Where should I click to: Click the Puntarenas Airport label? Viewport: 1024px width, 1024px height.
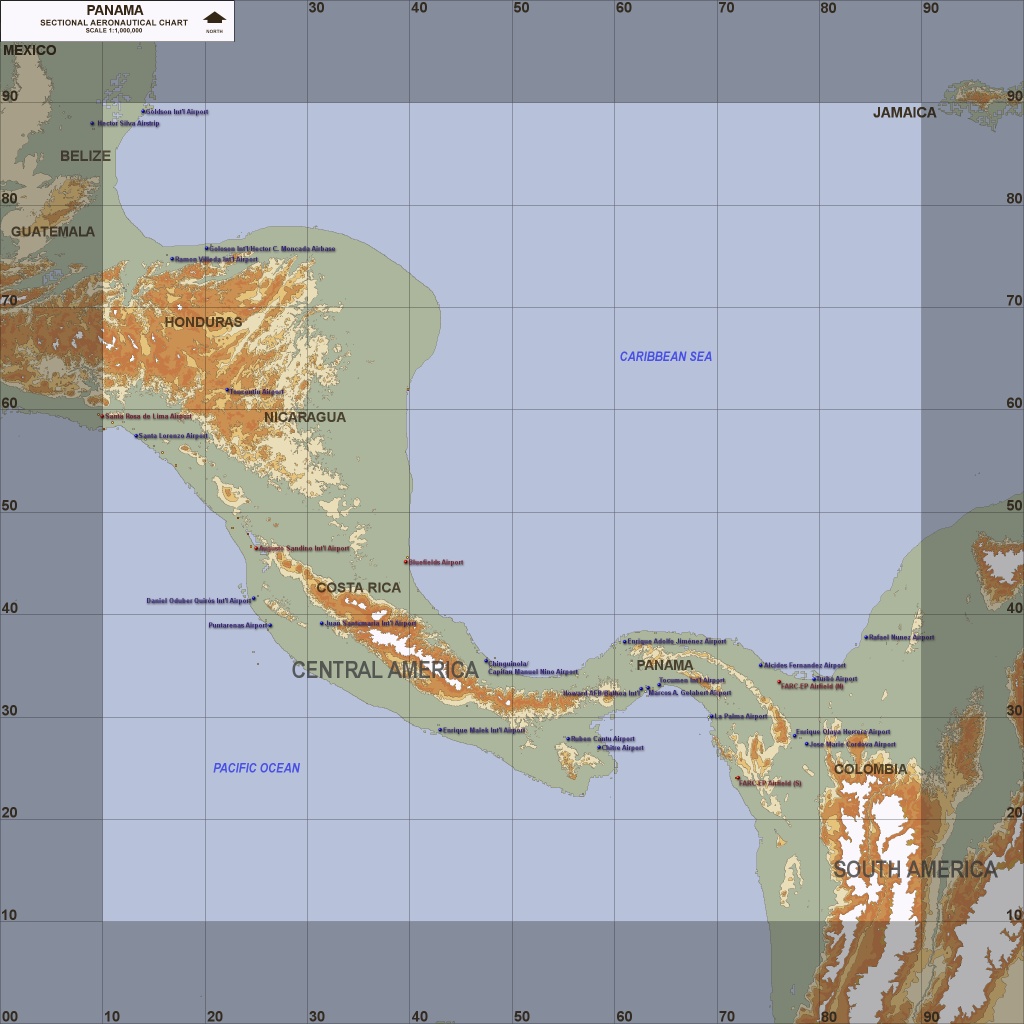pos(237,626)
